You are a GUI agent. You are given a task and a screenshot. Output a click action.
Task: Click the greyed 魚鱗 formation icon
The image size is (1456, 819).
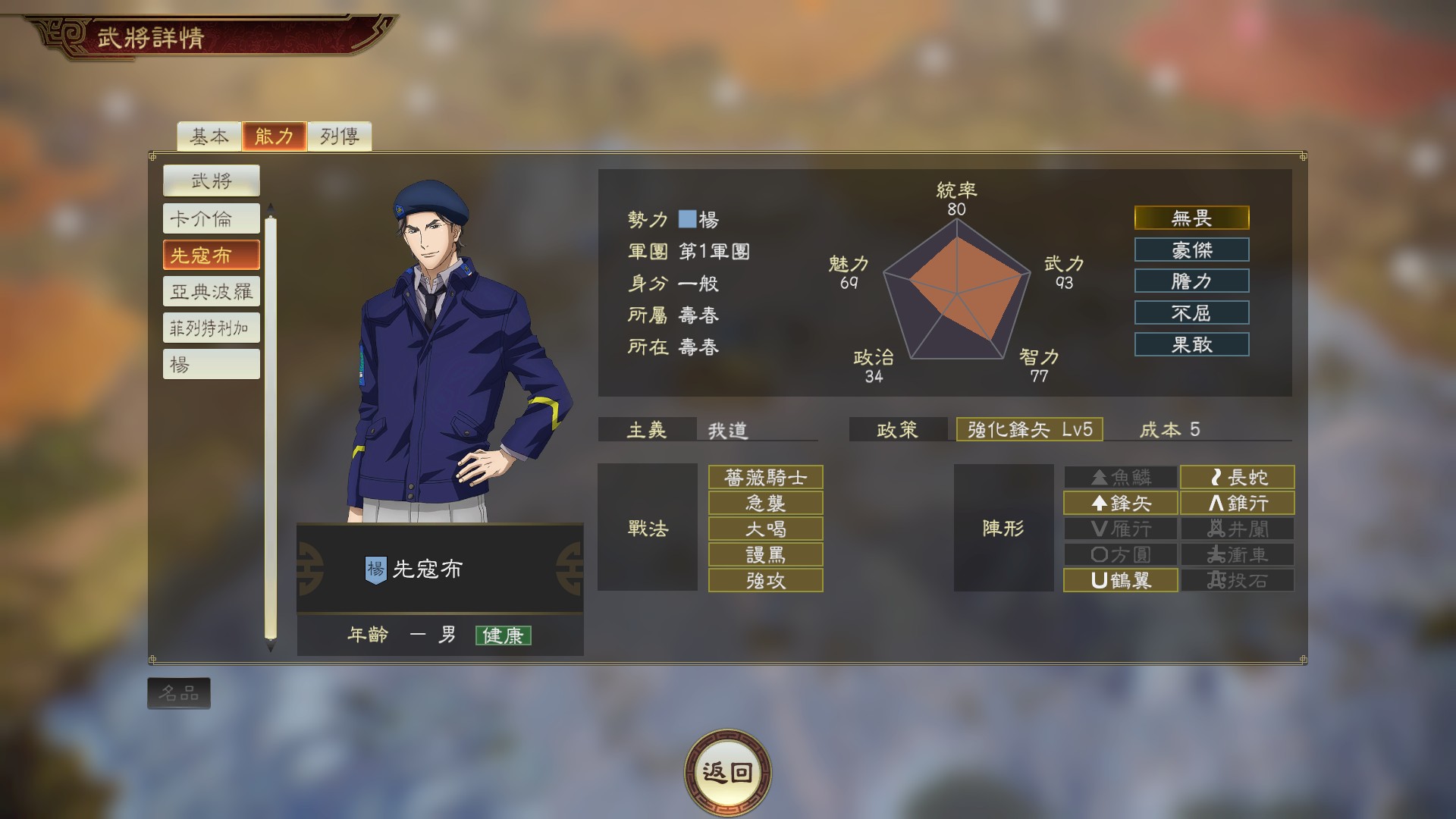(x=1121, y=477)
